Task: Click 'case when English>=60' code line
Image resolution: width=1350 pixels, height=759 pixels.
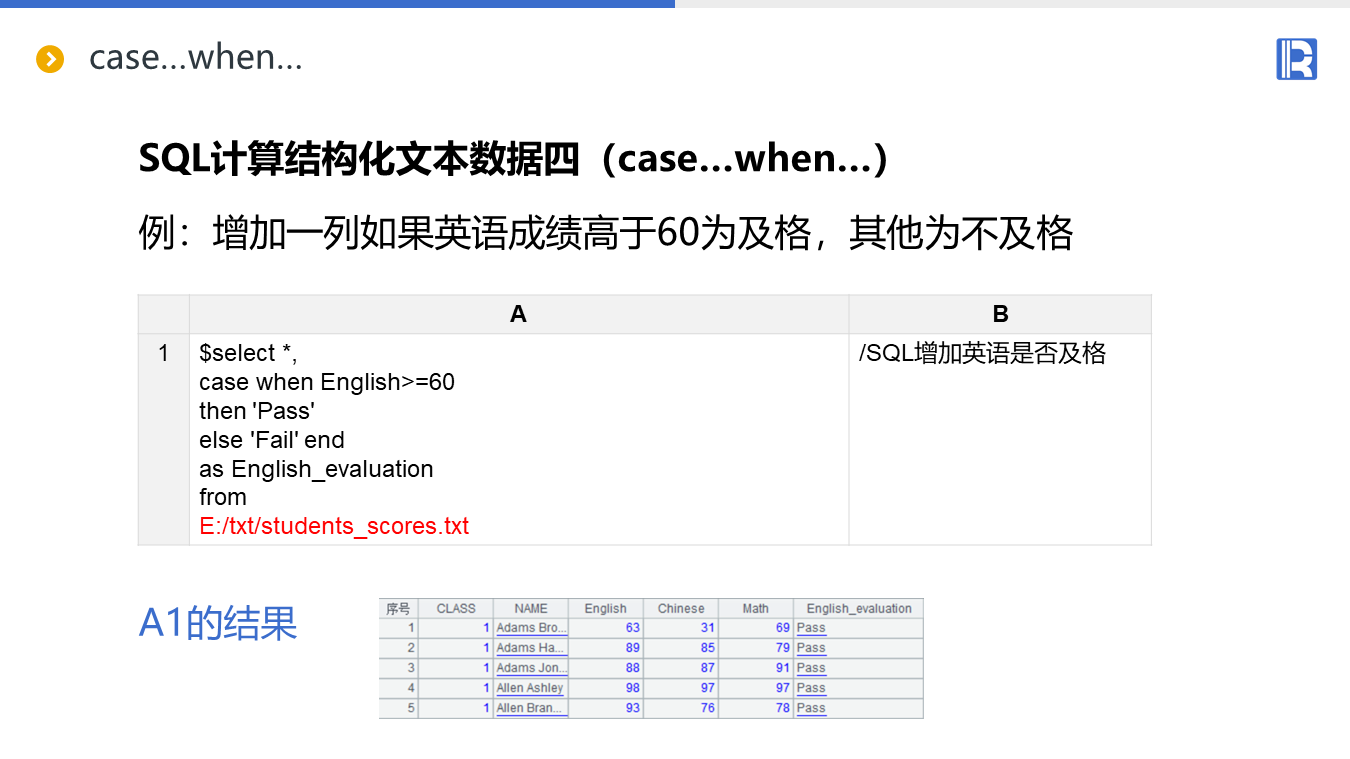Action: (x=327, y=382)
